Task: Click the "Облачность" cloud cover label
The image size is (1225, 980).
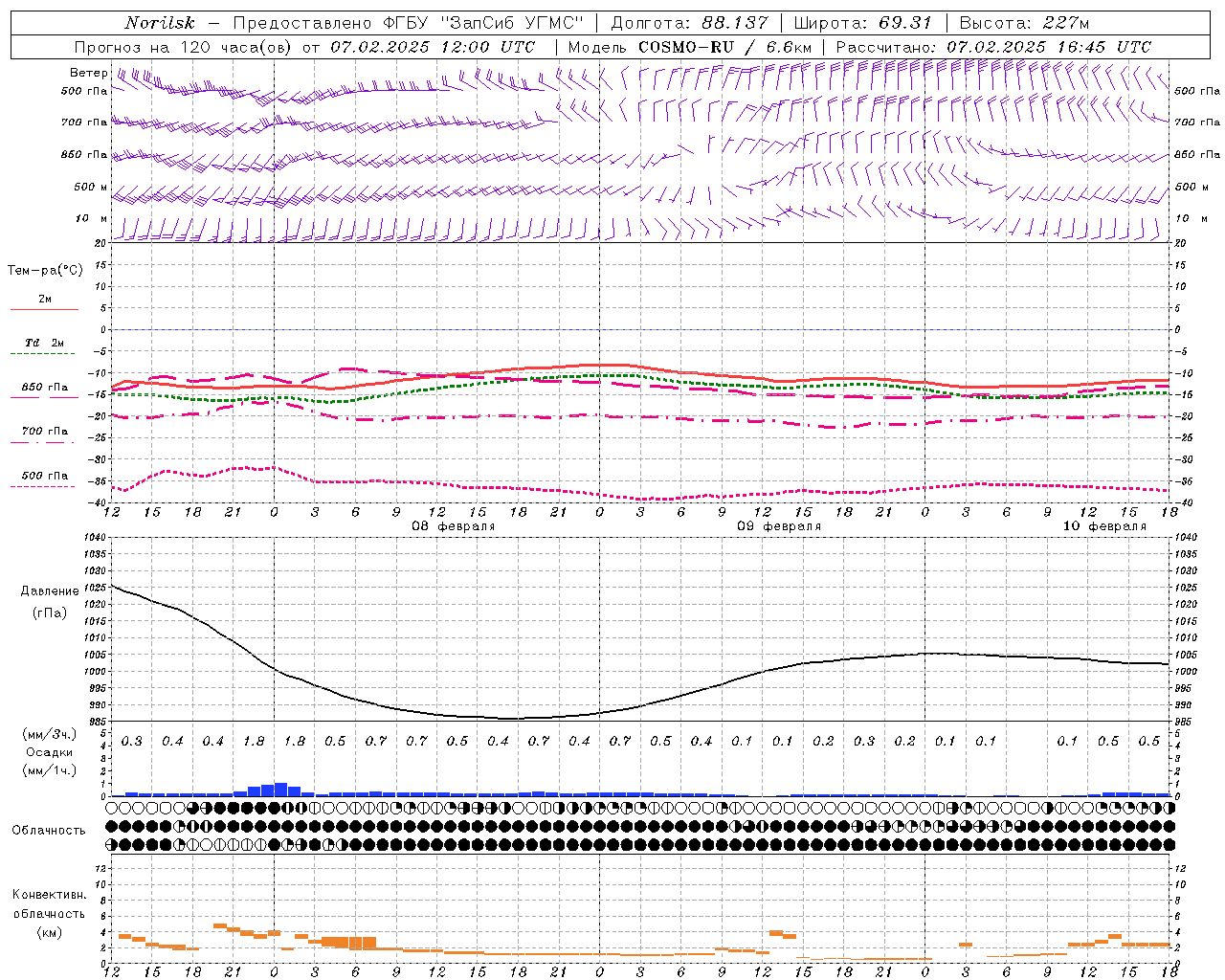Action: 49,831
